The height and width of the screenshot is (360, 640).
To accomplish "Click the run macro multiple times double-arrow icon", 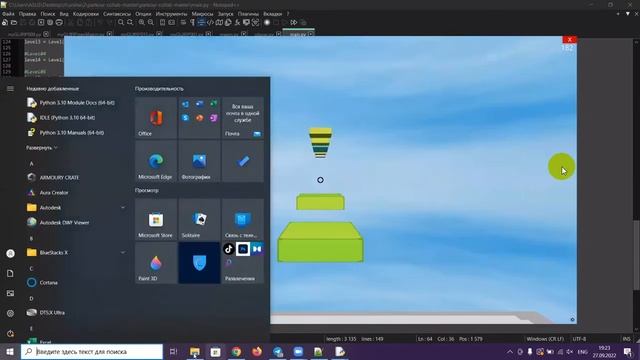I will [x=294, y=22].
